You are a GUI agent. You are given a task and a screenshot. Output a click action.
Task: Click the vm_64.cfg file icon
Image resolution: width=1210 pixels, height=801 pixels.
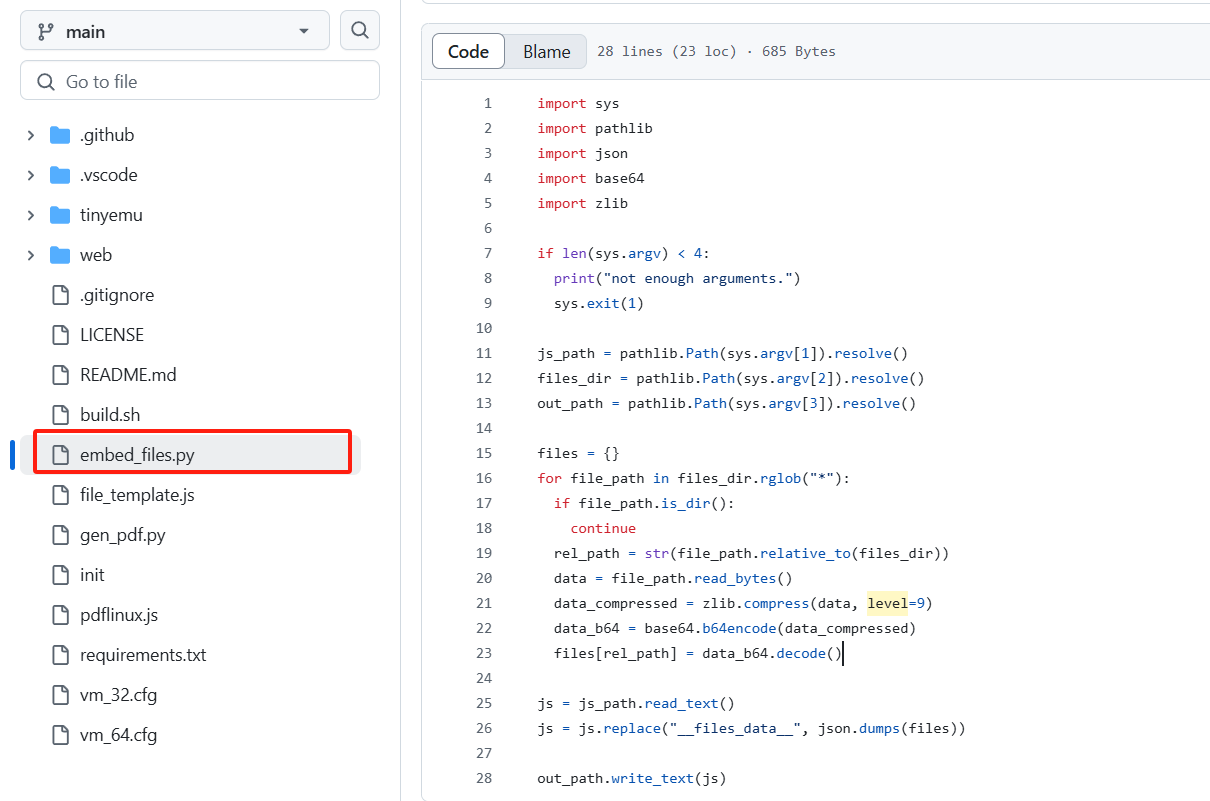coord(61,735)
